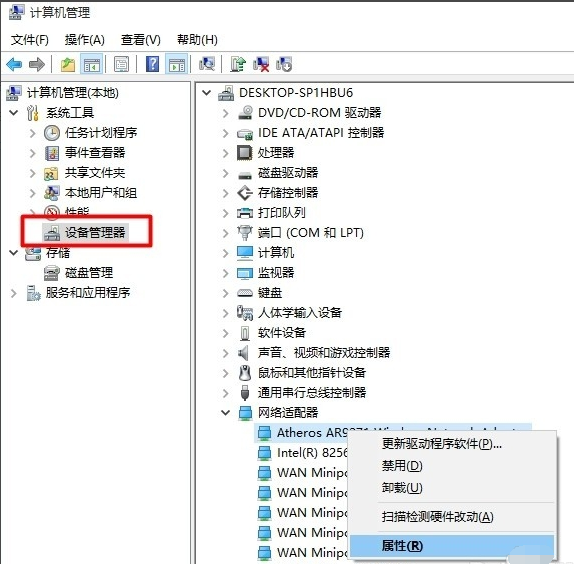This screenshot has height=564, width=574.
Task: Select 计算机管理(本地) root node
Action: (72, 93)
